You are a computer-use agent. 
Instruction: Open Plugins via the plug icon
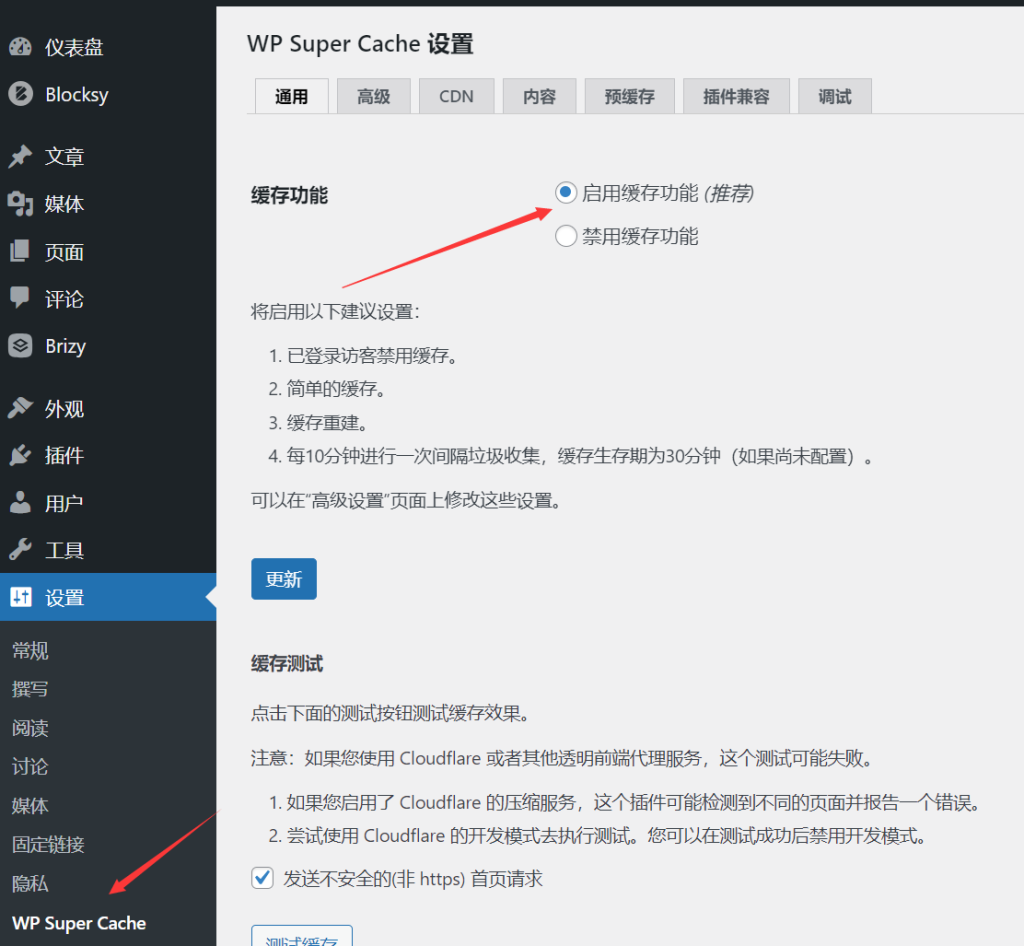pos(20,456)
